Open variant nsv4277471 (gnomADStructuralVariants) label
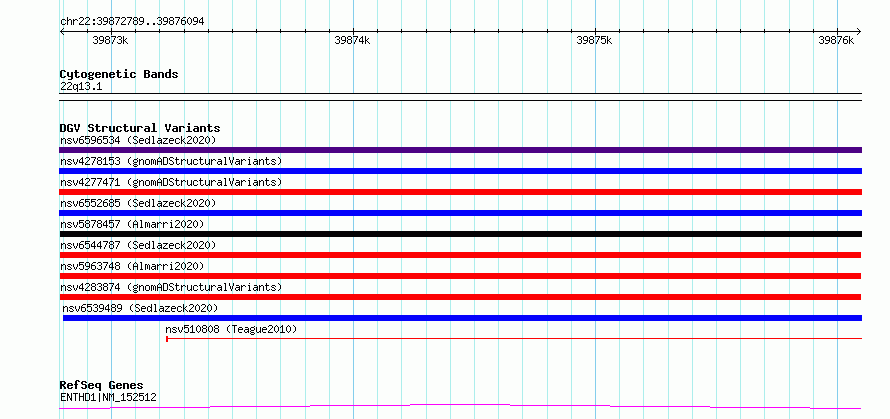890x419 pixels. (171, 182)
